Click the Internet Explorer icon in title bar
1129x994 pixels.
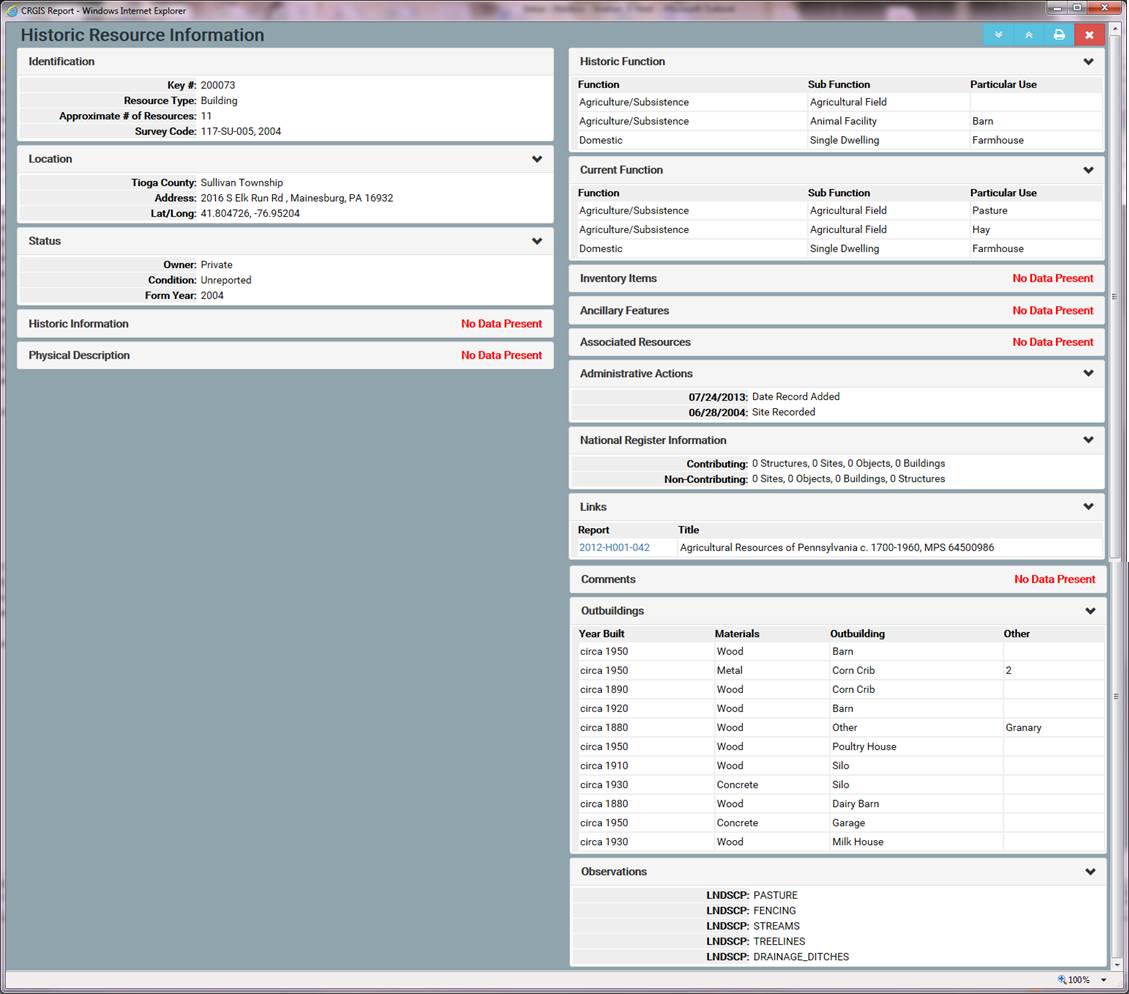tap(12, 10)
